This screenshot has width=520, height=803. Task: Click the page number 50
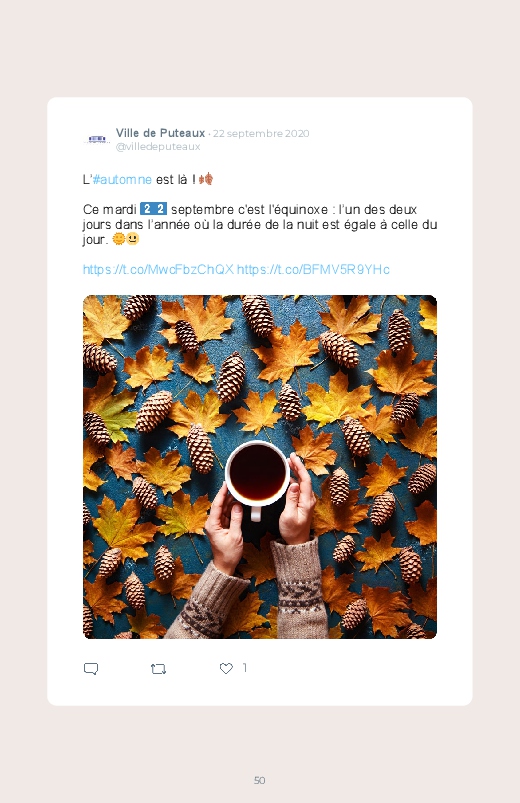260,780
